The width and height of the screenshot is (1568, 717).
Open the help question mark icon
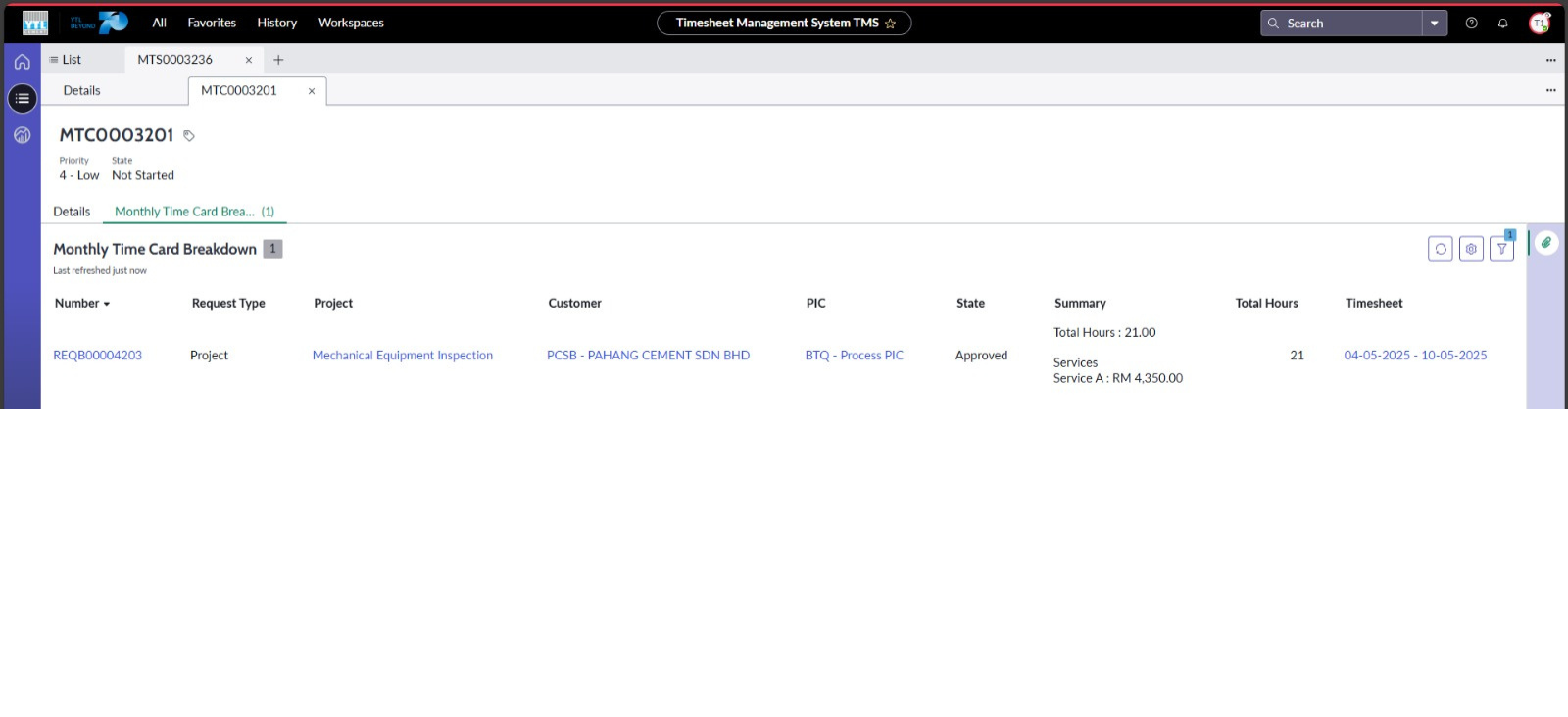click(x=1471, y=23)
